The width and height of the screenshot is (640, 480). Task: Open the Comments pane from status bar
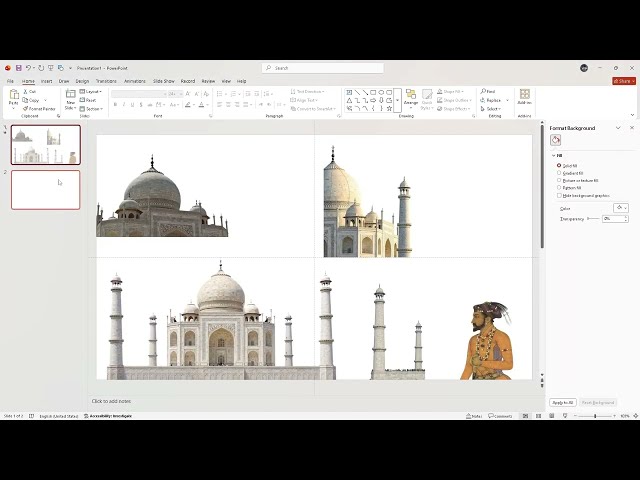500,416
